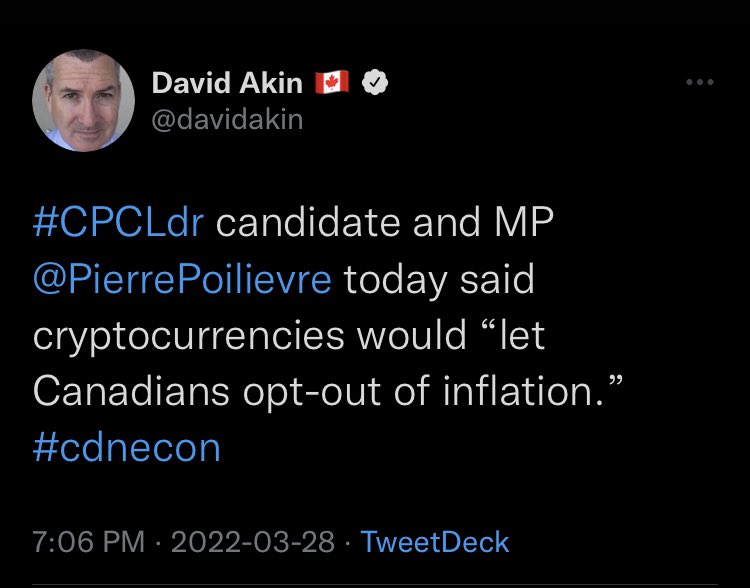
Task: Click the divider line below the tweet
Action: [375, 583]
